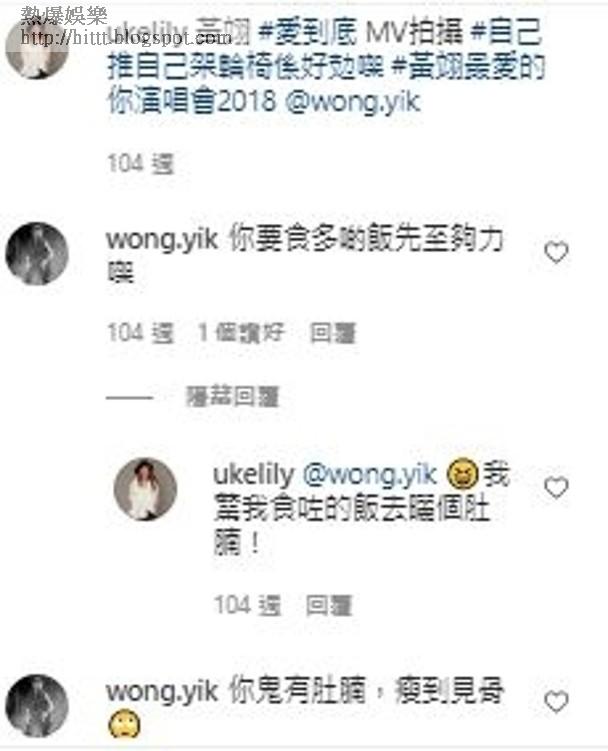The image size is (608, 751).
Task: Open wong.yik's avatar beside the first comment
Action: pyautogui.click(x=37, y=253)
